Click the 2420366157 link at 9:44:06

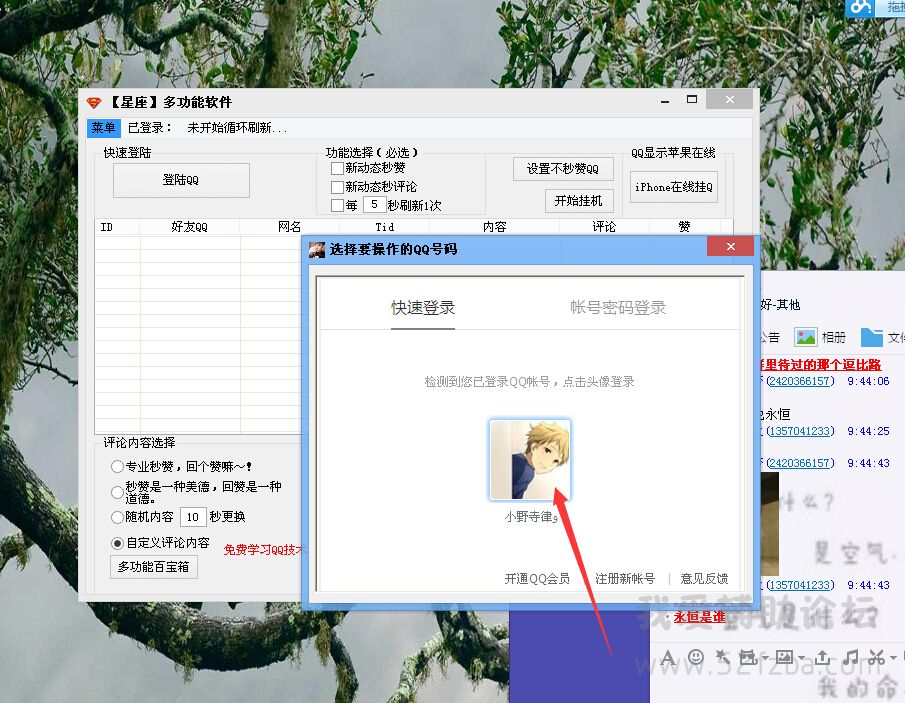pyautogui.click(x=800, y=381)
